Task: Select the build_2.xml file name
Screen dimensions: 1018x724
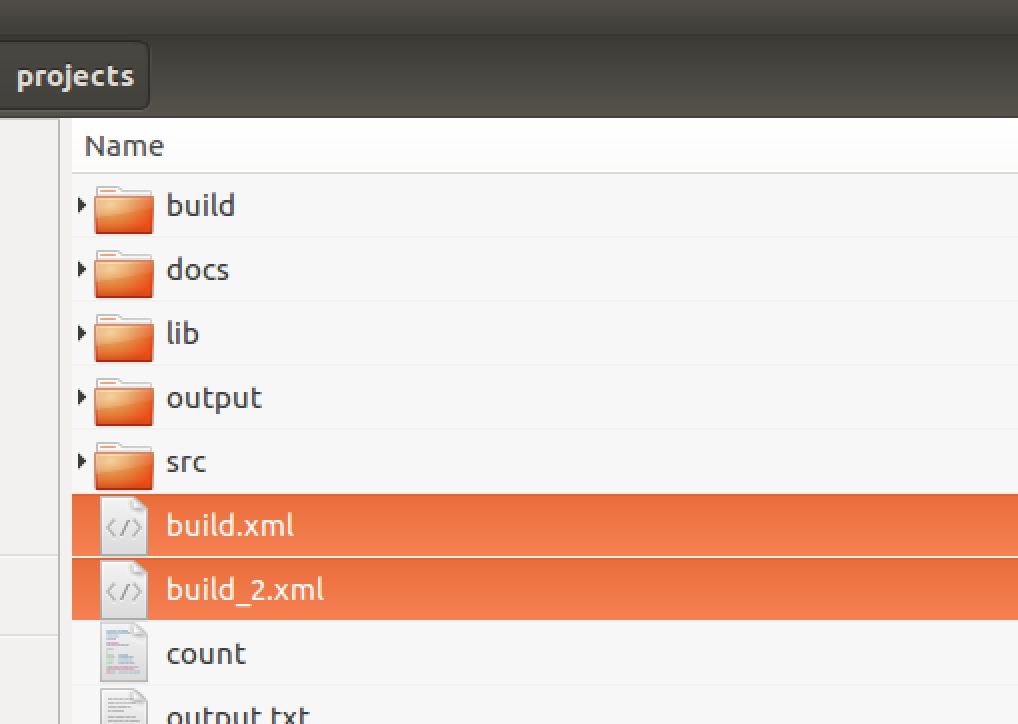Action: pyautogui.click(x=245, y=590)
